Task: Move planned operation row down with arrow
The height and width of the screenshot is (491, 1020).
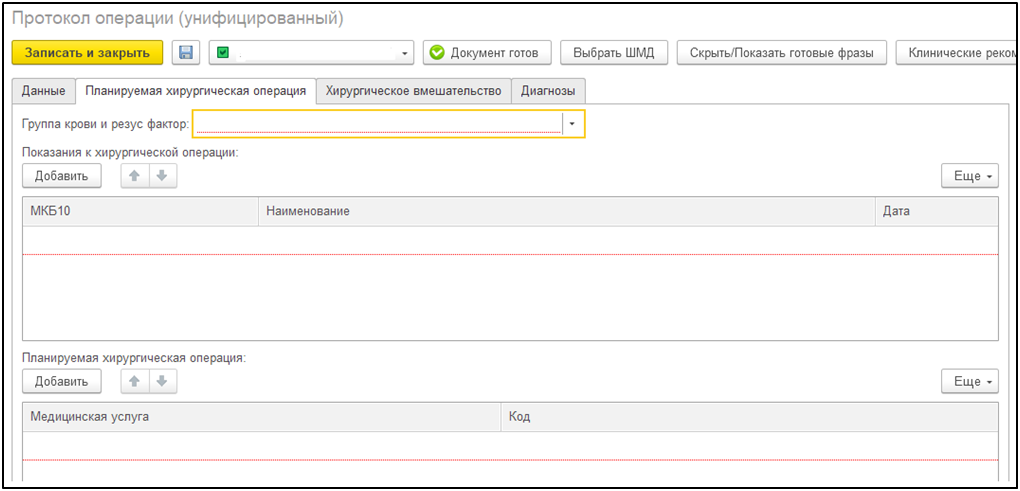Action: click(162, 381)
